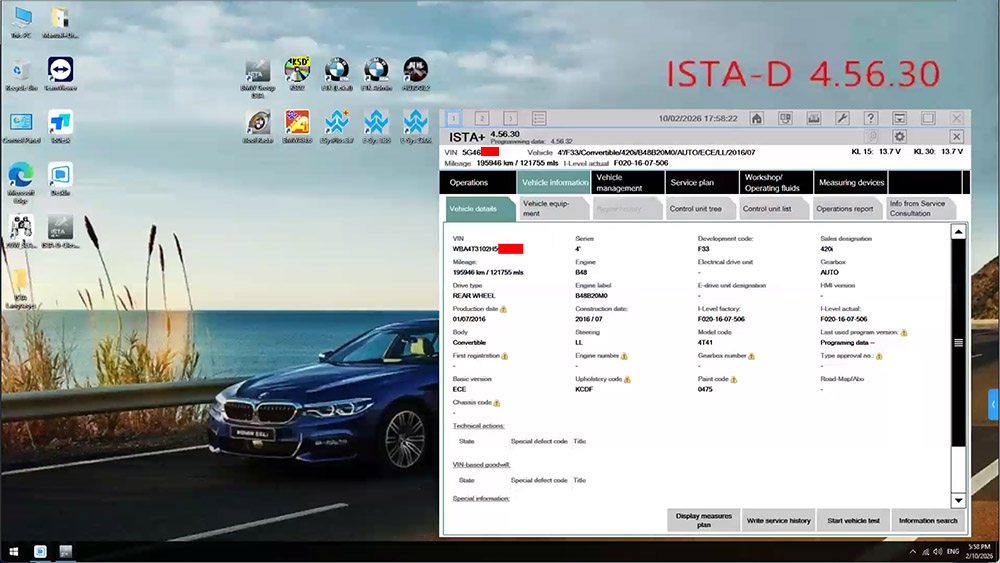Open the wrench tools icon
1000x563 pixels.
click(842, 118)
